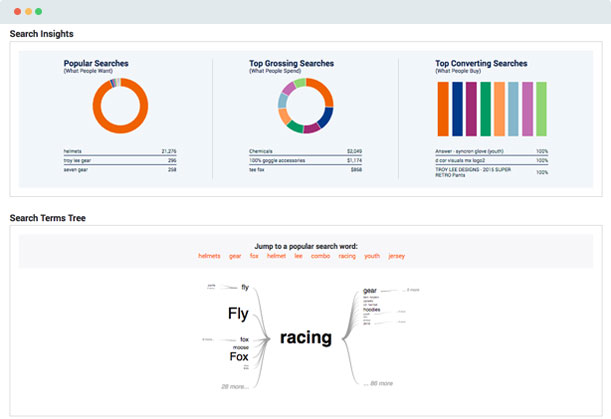Click the small lowercase 'fox' node in the tree
This screenshot has height=419, width=611.
point(244,339)
